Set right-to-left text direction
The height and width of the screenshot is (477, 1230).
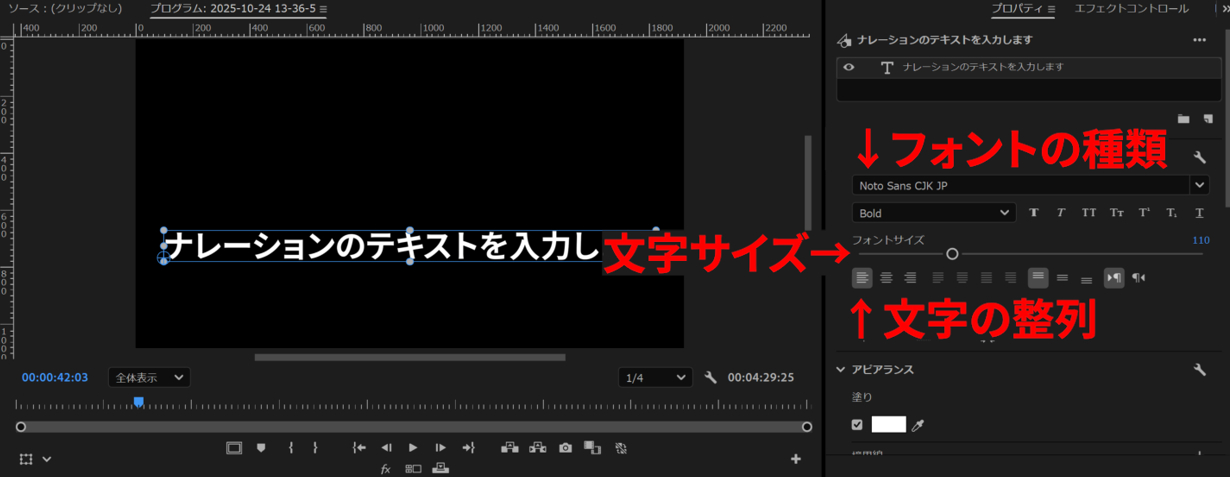coord(1138,278)
